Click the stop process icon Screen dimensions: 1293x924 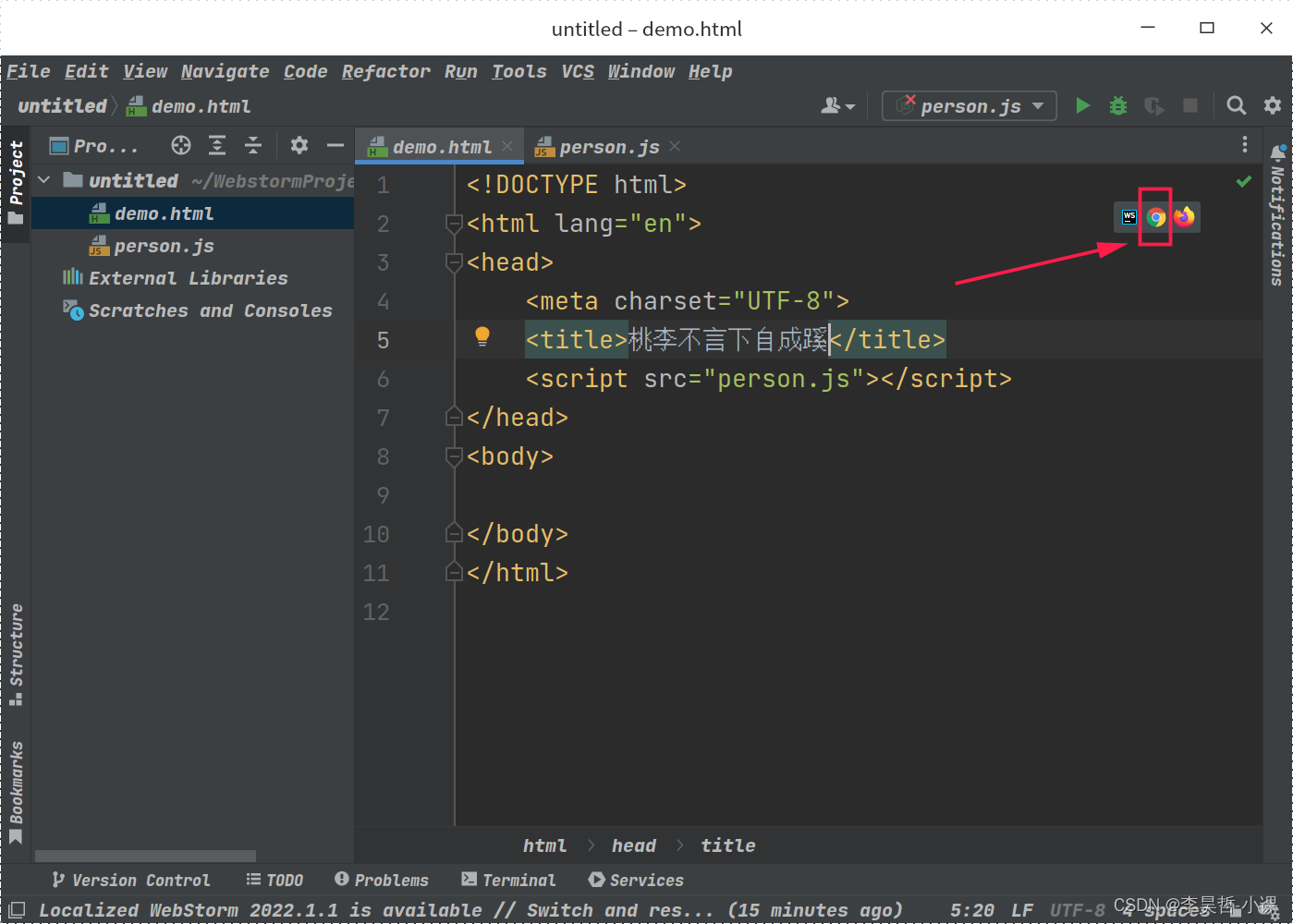coord(1190,106)
